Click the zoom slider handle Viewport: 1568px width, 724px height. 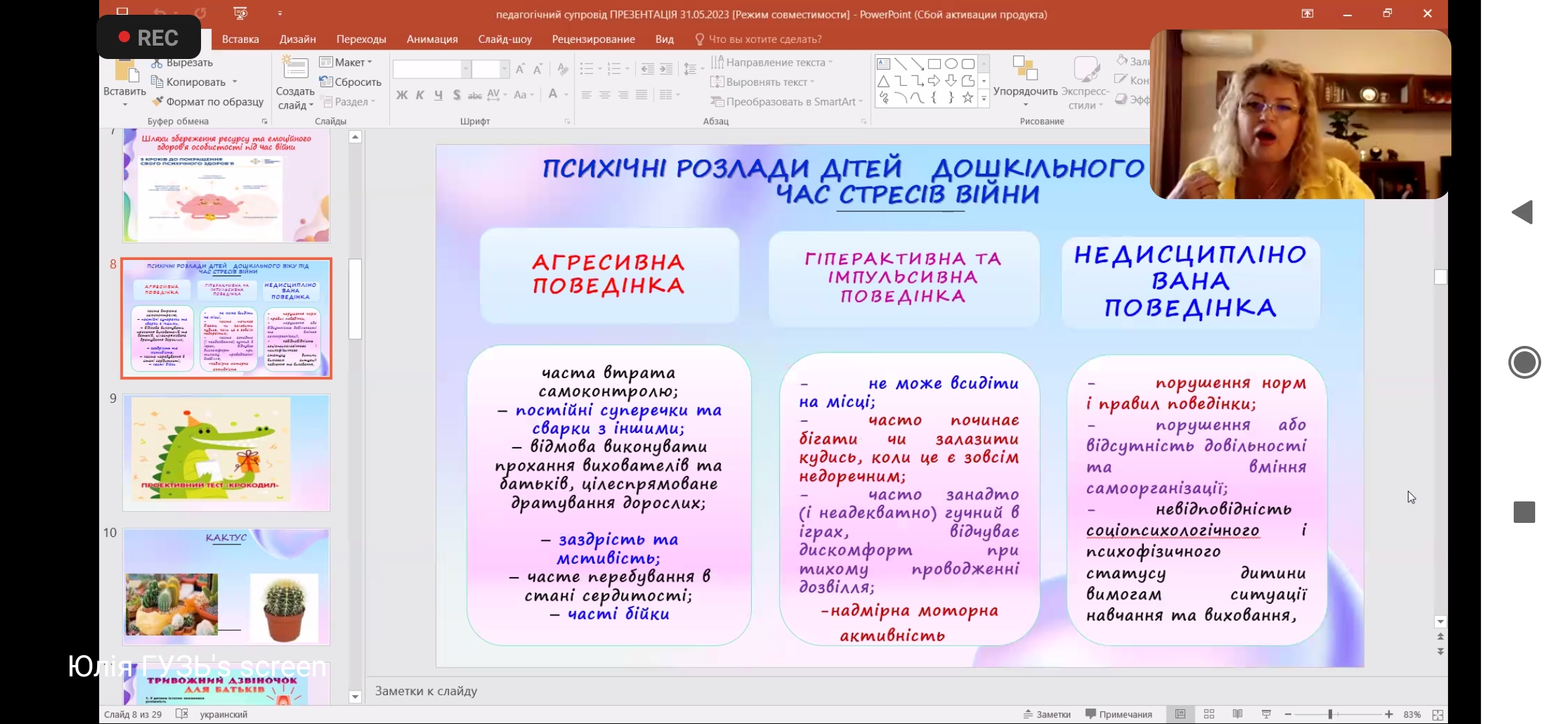(x=1330, y=715)
